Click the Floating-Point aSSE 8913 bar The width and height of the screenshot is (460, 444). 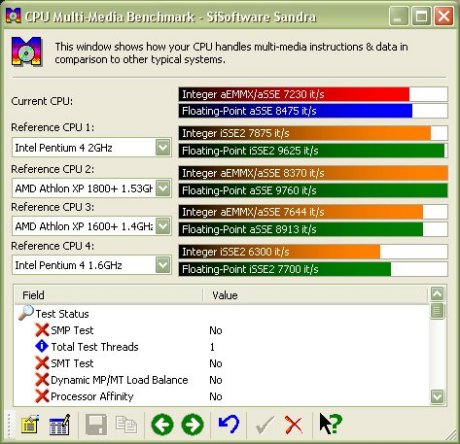tap(313, 229)
